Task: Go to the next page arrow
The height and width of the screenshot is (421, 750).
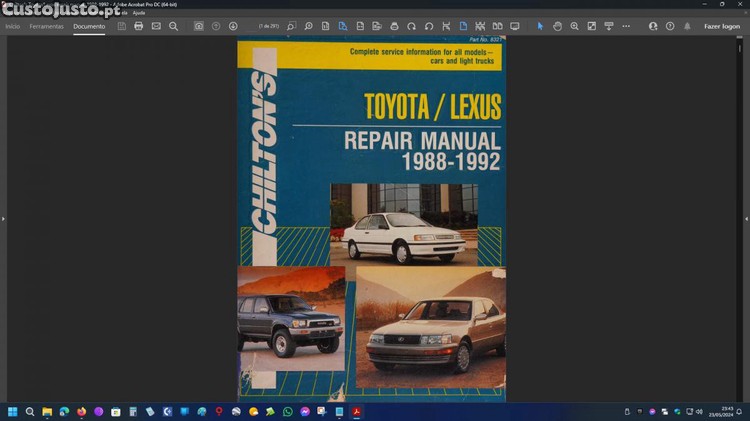Action: click(233, 26)
